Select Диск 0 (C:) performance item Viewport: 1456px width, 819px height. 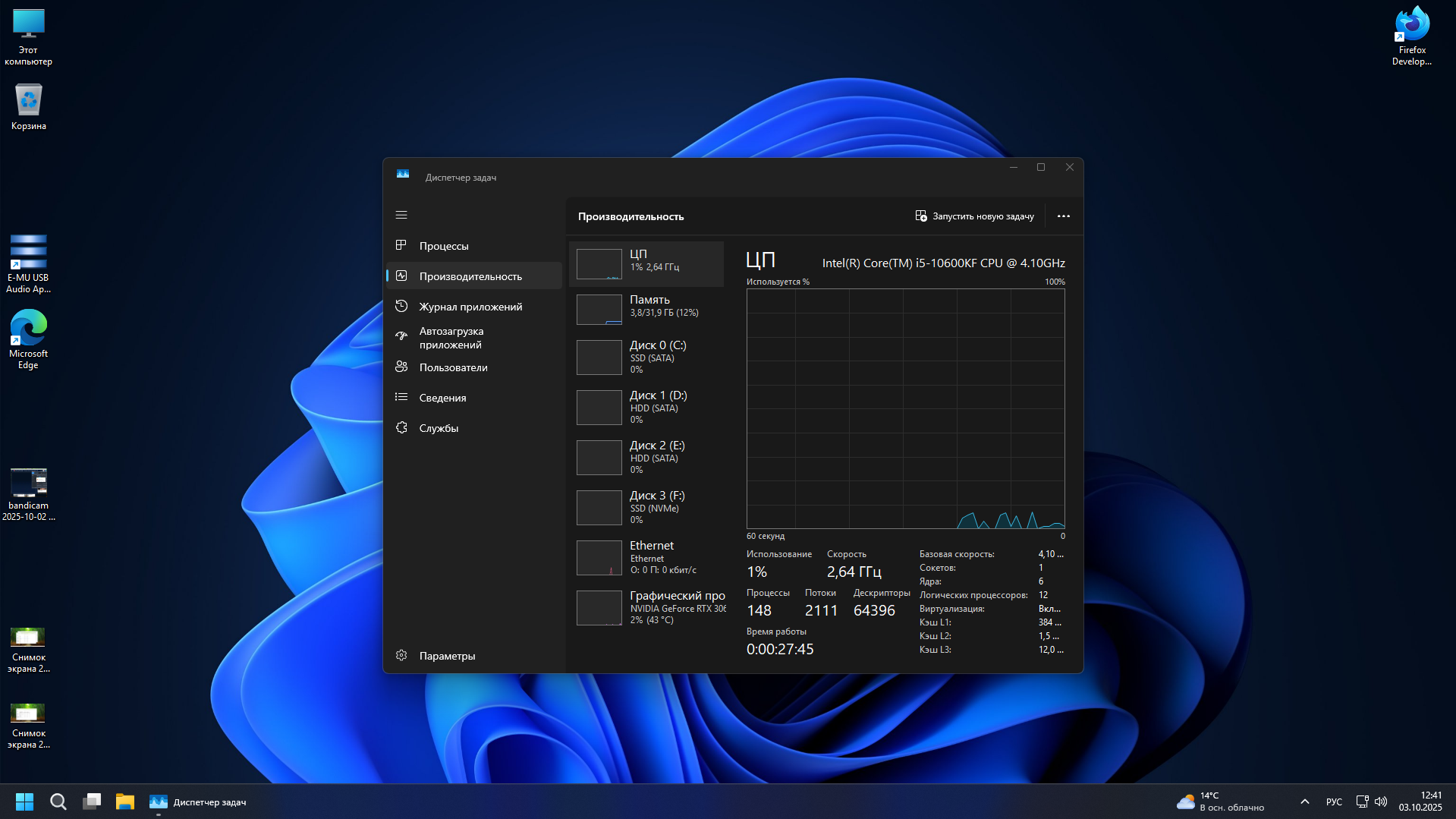[646, 357]
